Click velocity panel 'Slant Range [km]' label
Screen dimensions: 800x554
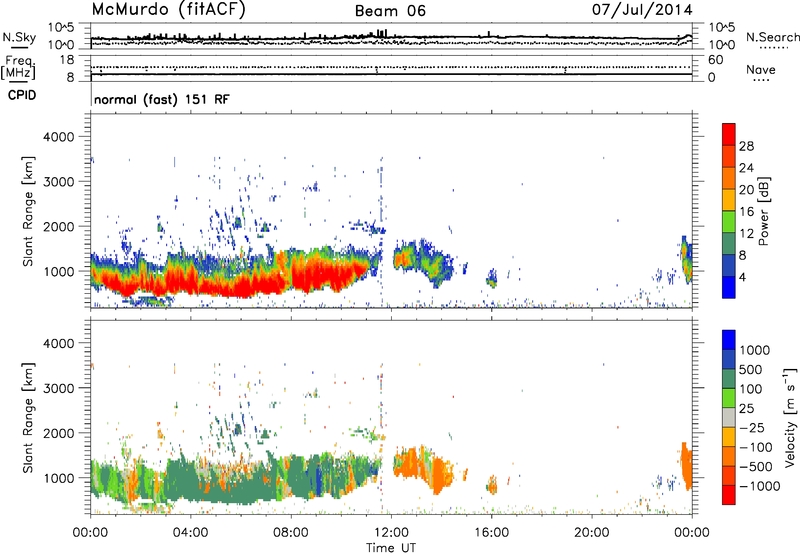pos(28,417)
